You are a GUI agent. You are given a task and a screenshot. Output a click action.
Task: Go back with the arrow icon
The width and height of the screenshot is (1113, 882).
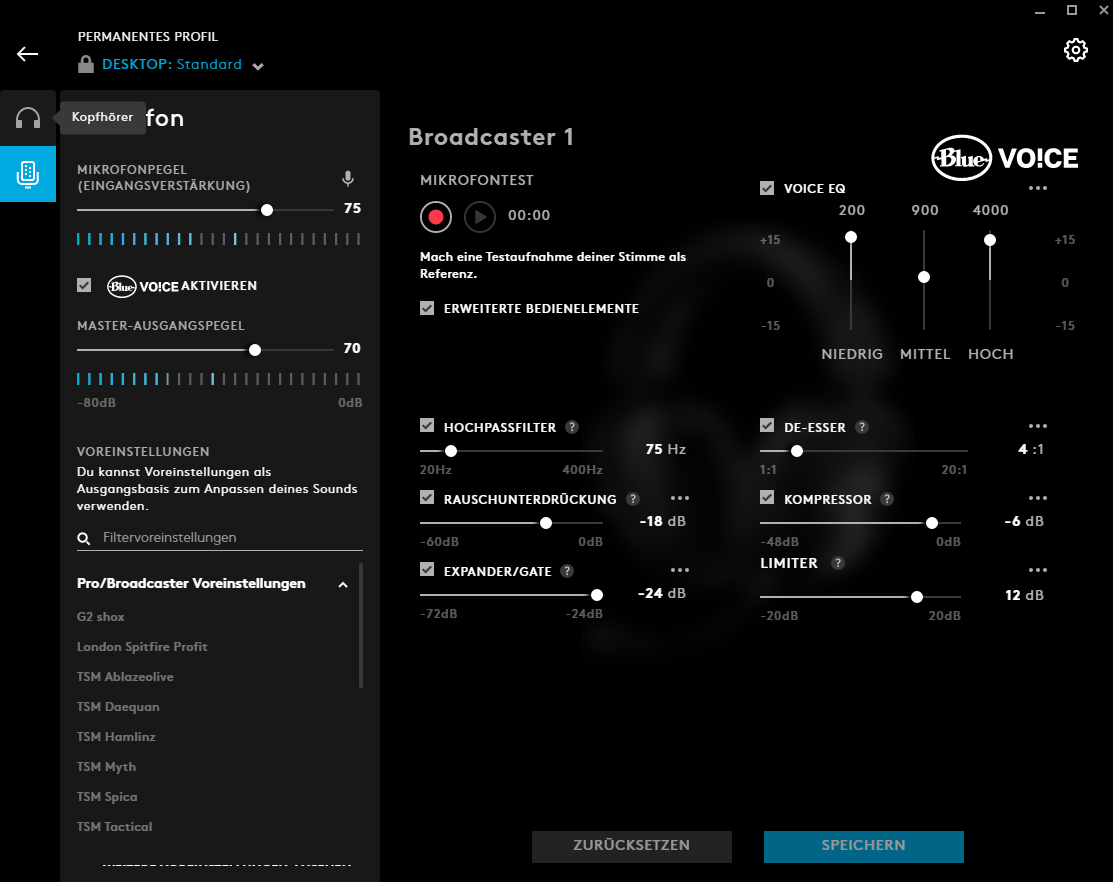tap(28, 54)
